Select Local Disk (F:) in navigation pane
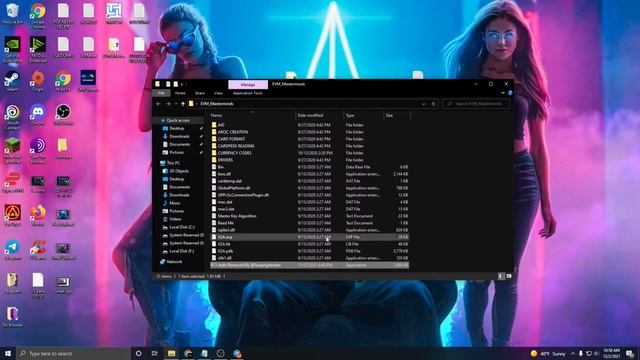The image size is (640, 360). tap(182, 251)
